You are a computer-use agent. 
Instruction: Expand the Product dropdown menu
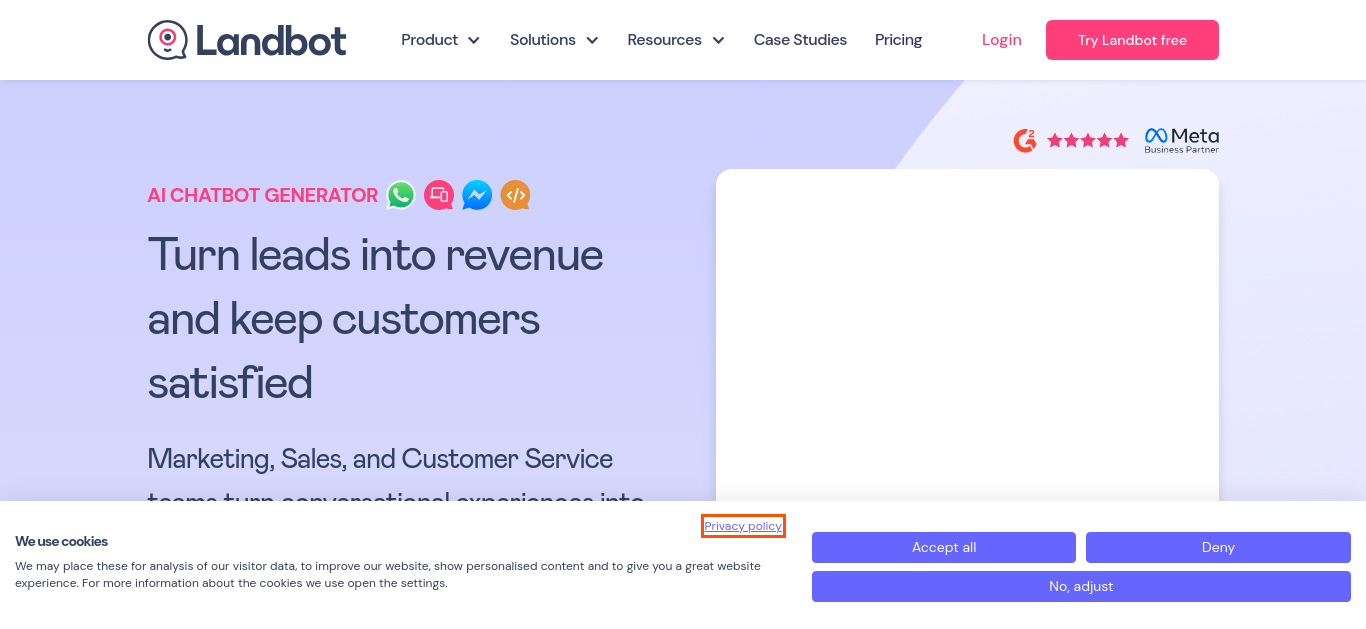tap(440, 40)
